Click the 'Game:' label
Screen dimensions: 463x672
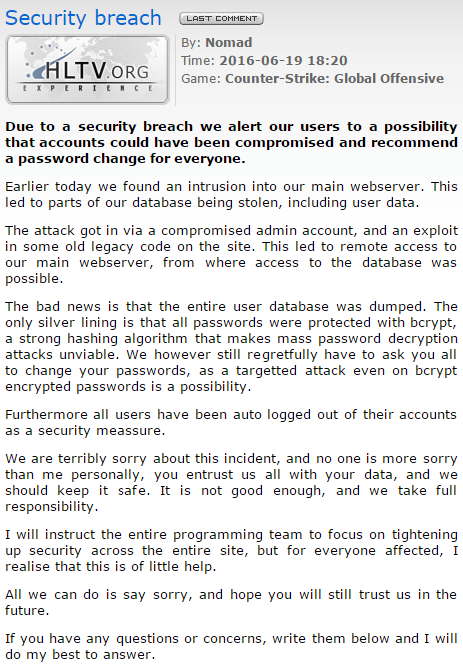pyautogui.click(x=201, y=78)
